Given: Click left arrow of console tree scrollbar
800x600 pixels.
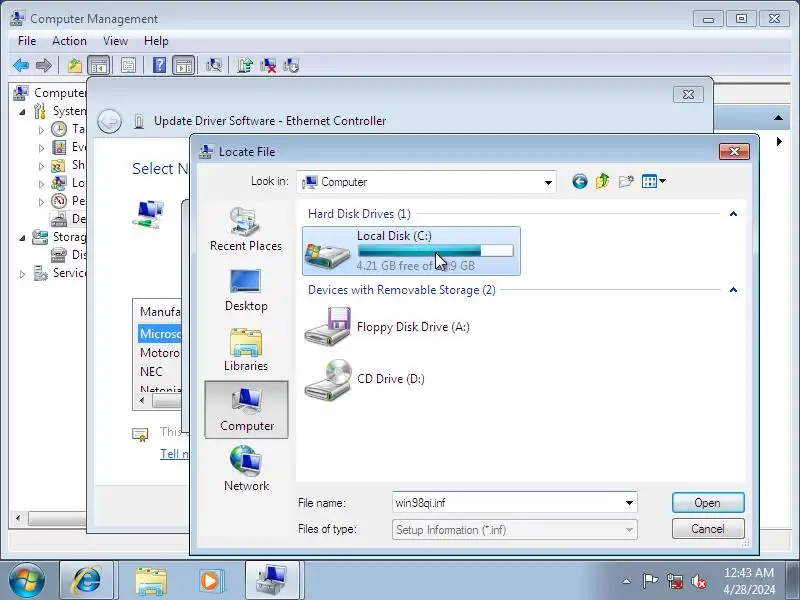Looking at the screenshot, I should point(18,519).
